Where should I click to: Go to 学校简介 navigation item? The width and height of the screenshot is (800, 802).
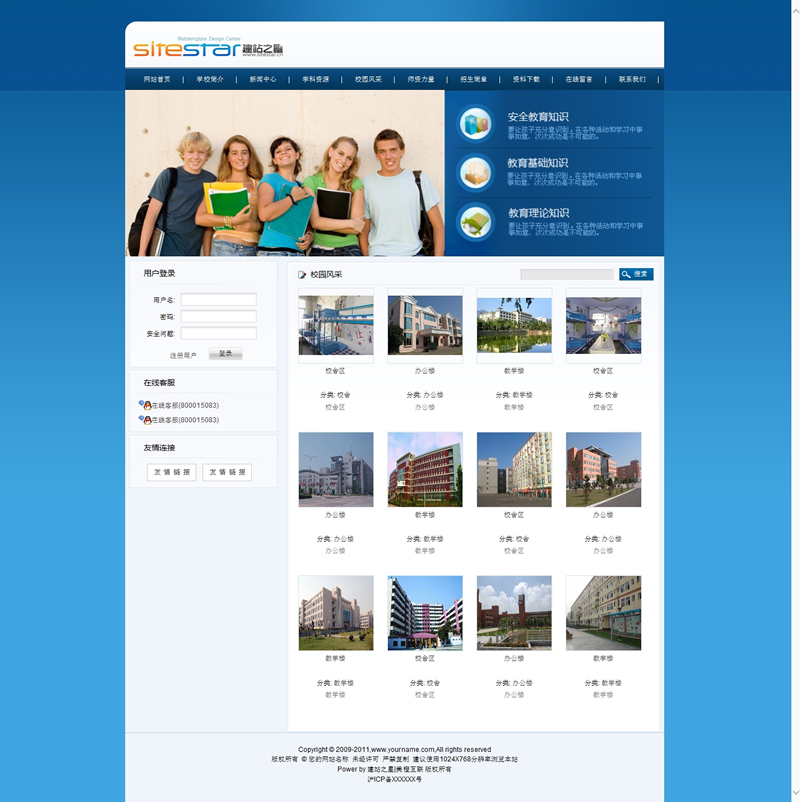(x=210, y=79)
